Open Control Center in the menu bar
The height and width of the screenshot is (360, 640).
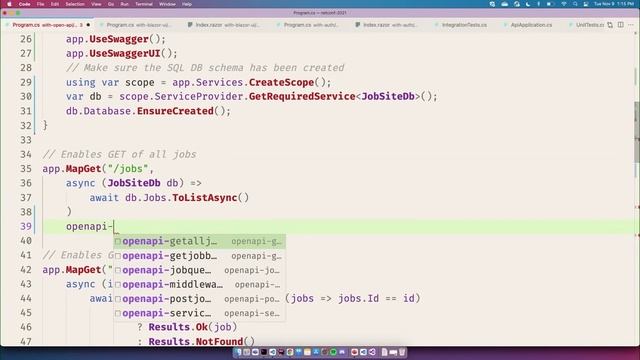tap(586, 4)
